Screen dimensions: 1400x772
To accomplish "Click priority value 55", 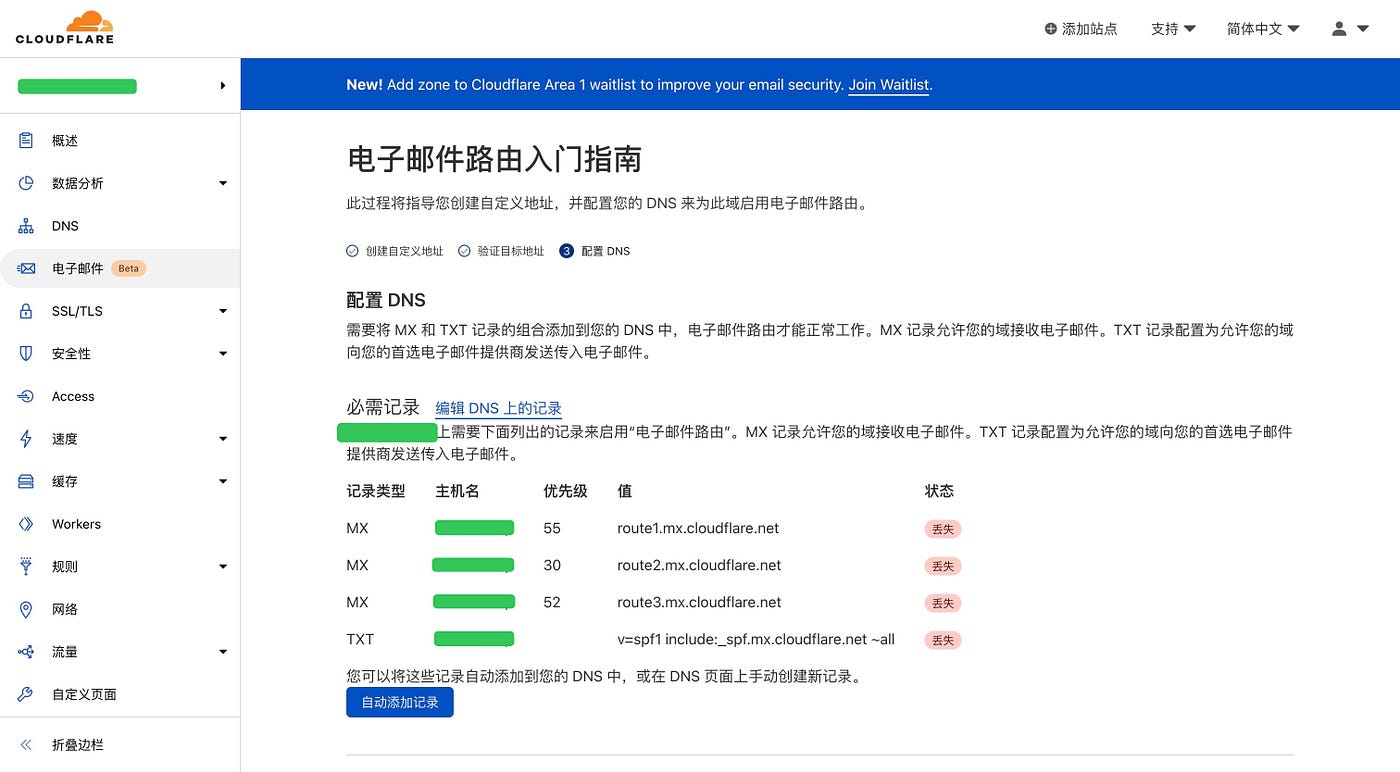I will pos(552,528).
